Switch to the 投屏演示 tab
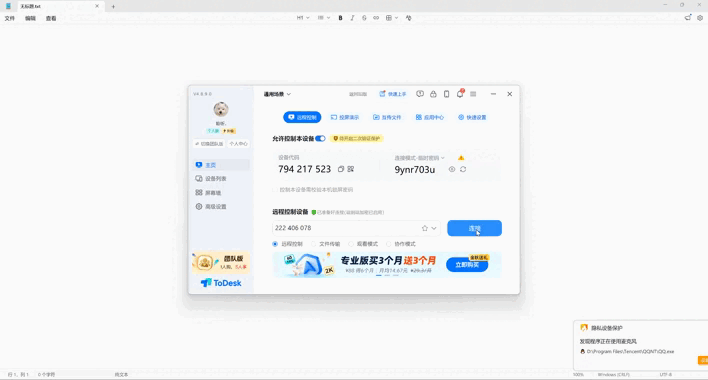Viewport: 708px width, 380px height. point(345,117)
